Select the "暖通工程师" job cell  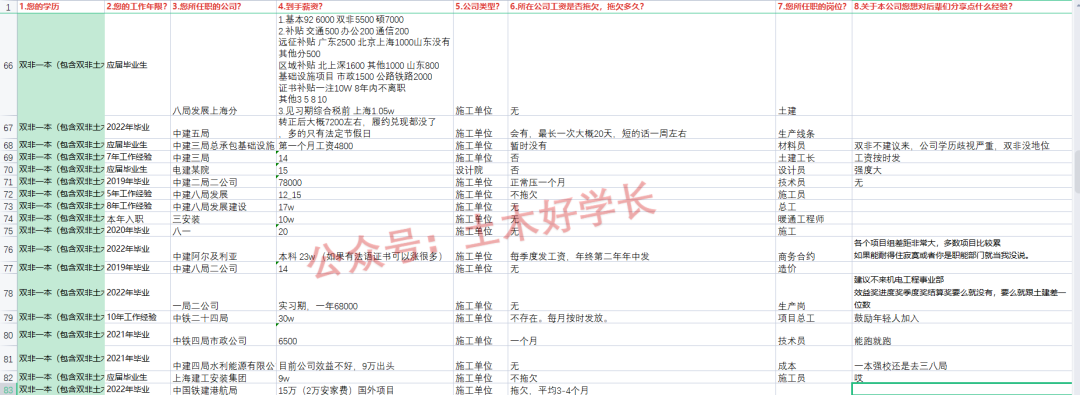click(813, 219)
